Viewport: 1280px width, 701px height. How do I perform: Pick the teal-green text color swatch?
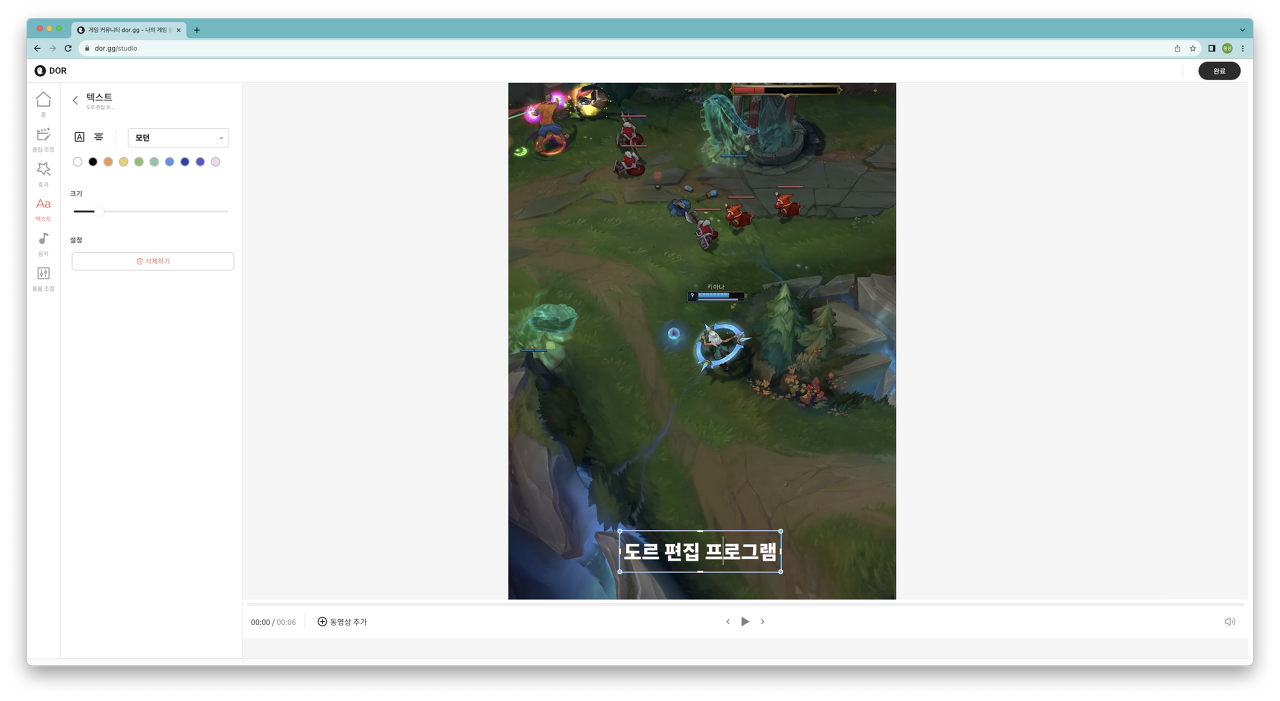[x=154, y=162]
